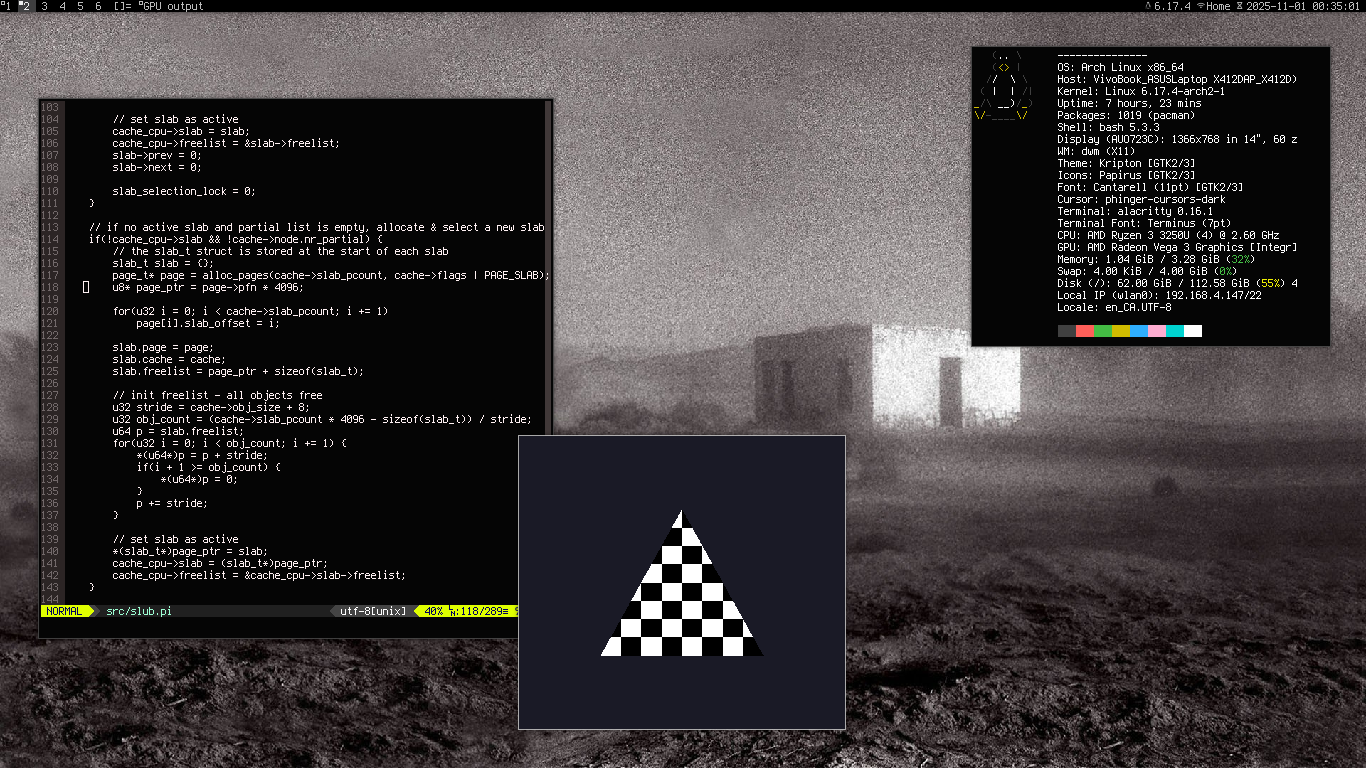Click the clock showing 00:35:01

1336,6
